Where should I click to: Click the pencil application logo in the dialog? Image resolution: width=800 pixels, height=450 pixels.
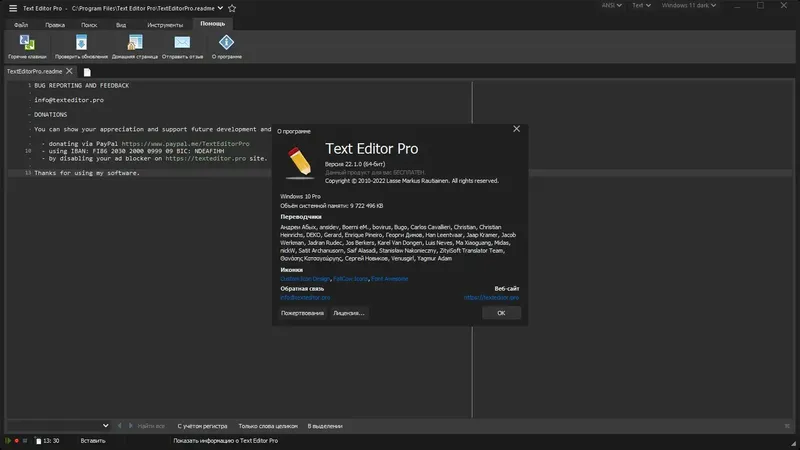pos(299,162)
